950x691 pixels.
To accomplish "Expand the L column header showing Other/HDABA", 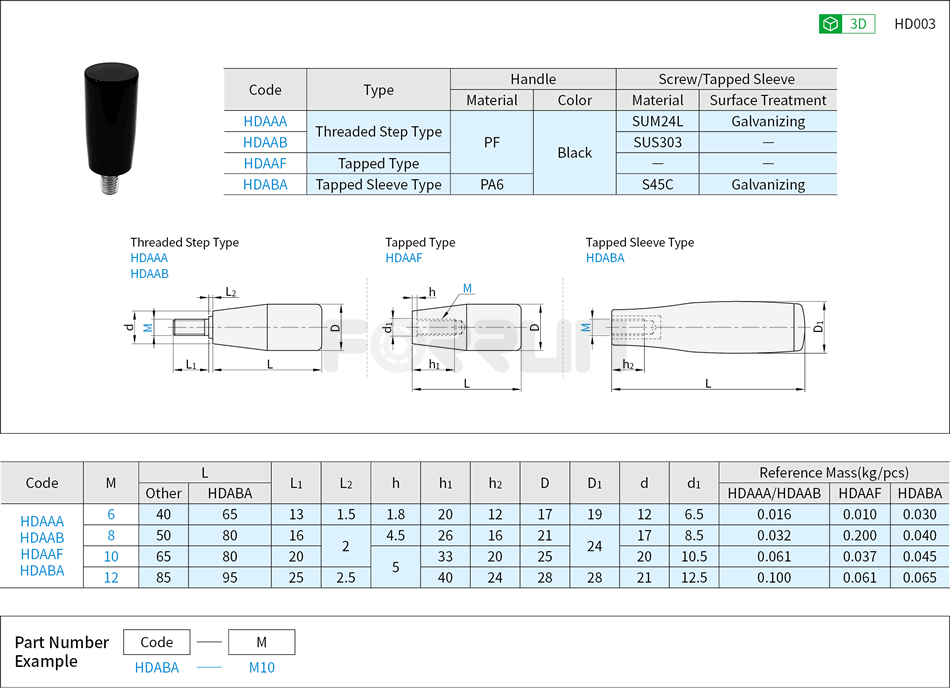I will (x=203, y=473).
